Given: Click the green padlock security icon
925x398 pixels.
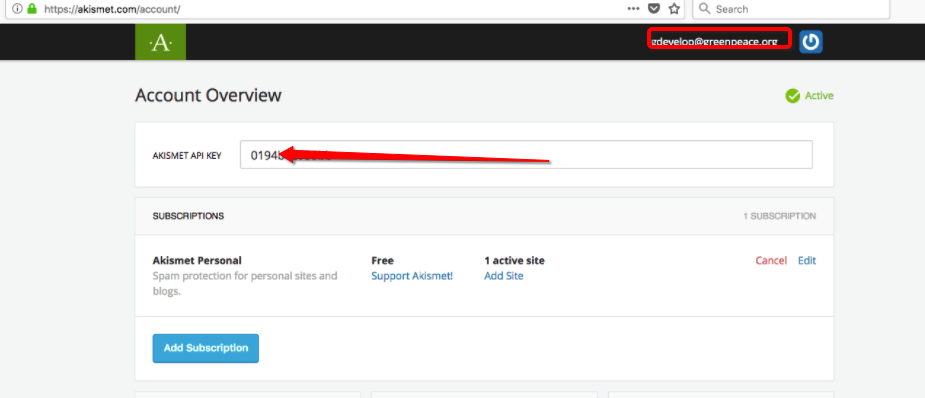Looking at the screenshot, I should (32, 9).
